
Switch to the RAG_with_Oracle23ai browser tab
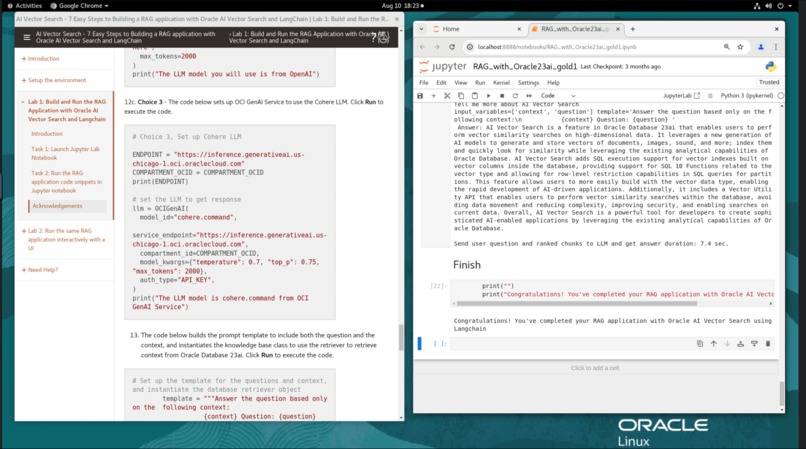[574, 29]
